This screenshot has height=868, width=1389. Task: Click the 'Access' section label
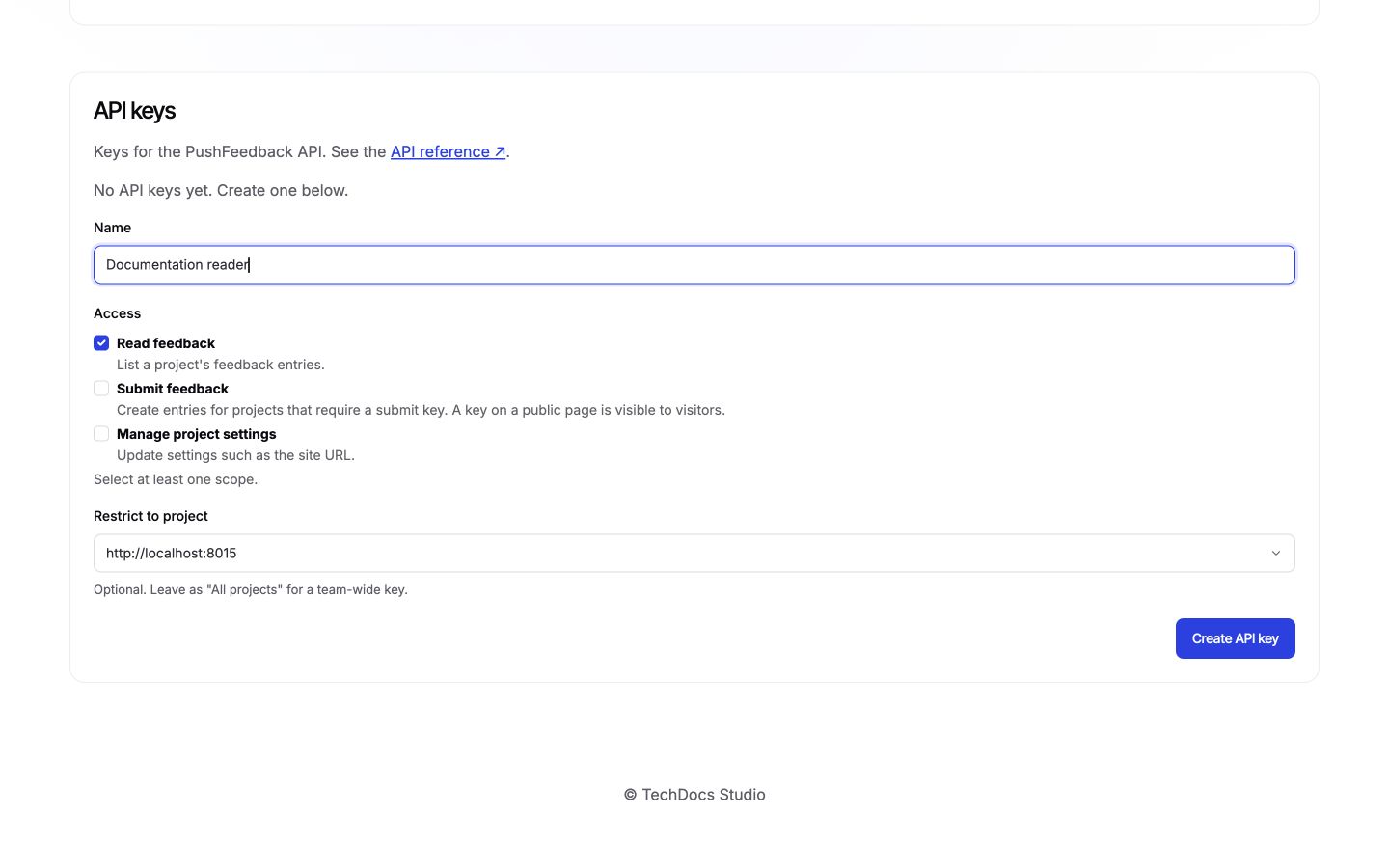117,313
